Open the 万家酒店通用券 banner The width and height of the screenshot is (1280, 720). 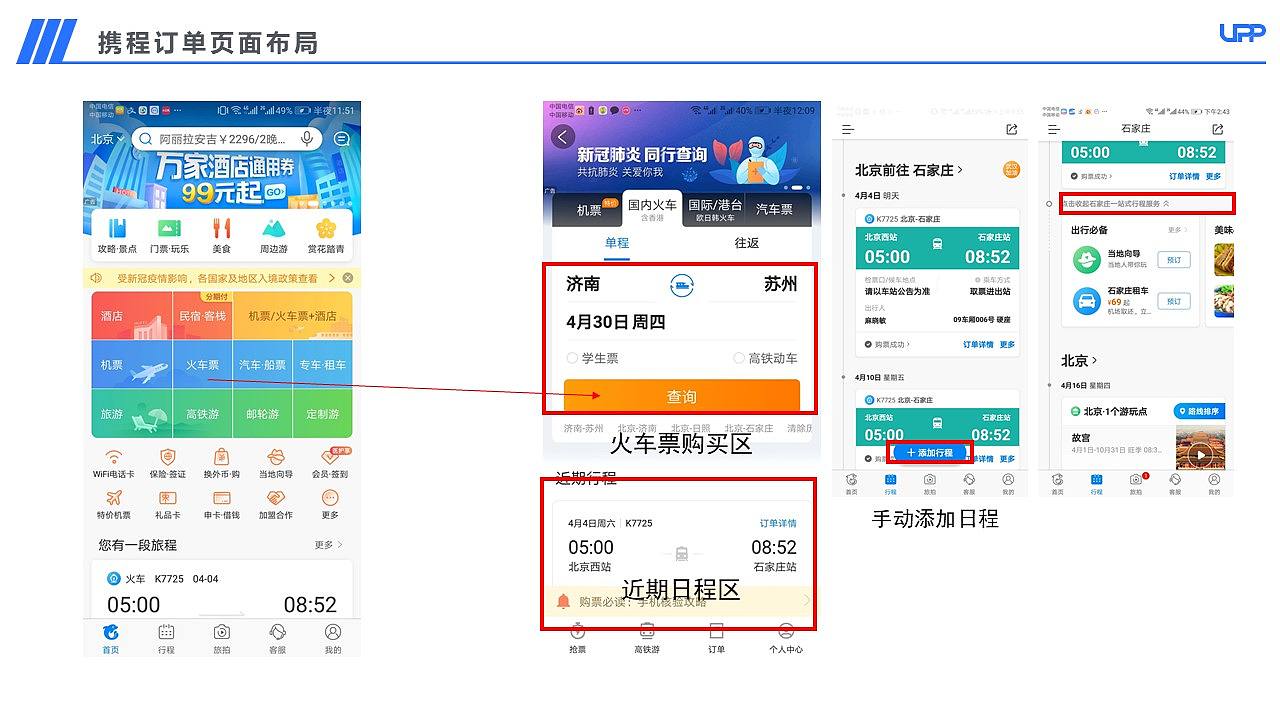tap(222, 181)
